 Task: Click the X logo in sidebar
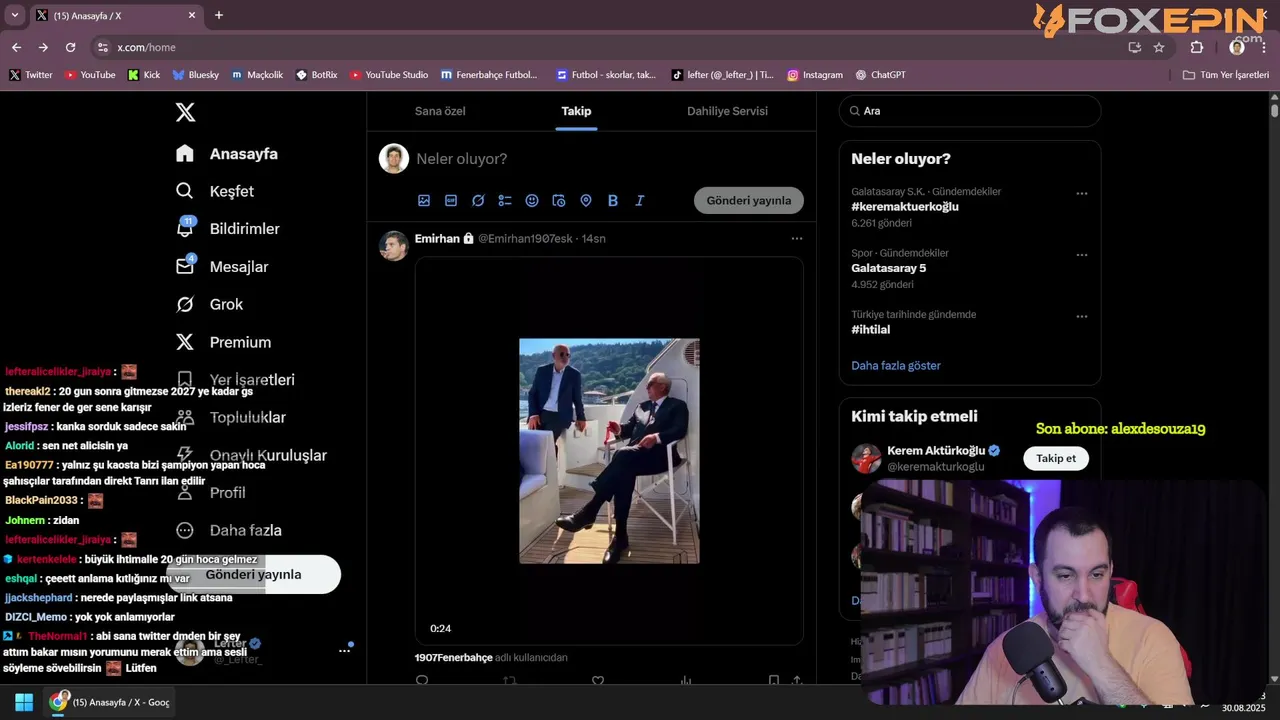coord(185,112)
